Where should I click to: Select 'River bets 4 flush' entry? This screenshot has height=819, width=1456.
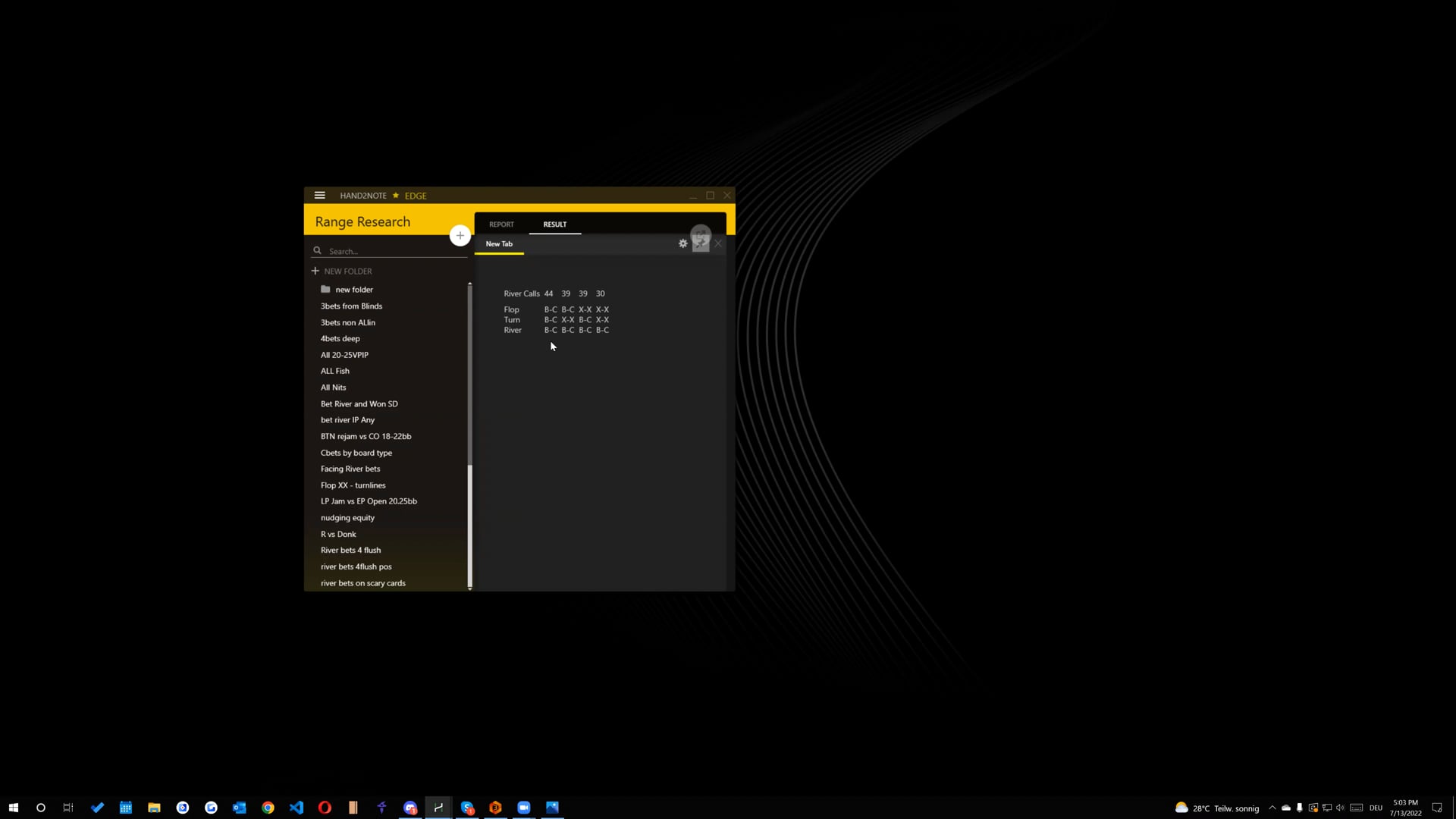(350, 551)
